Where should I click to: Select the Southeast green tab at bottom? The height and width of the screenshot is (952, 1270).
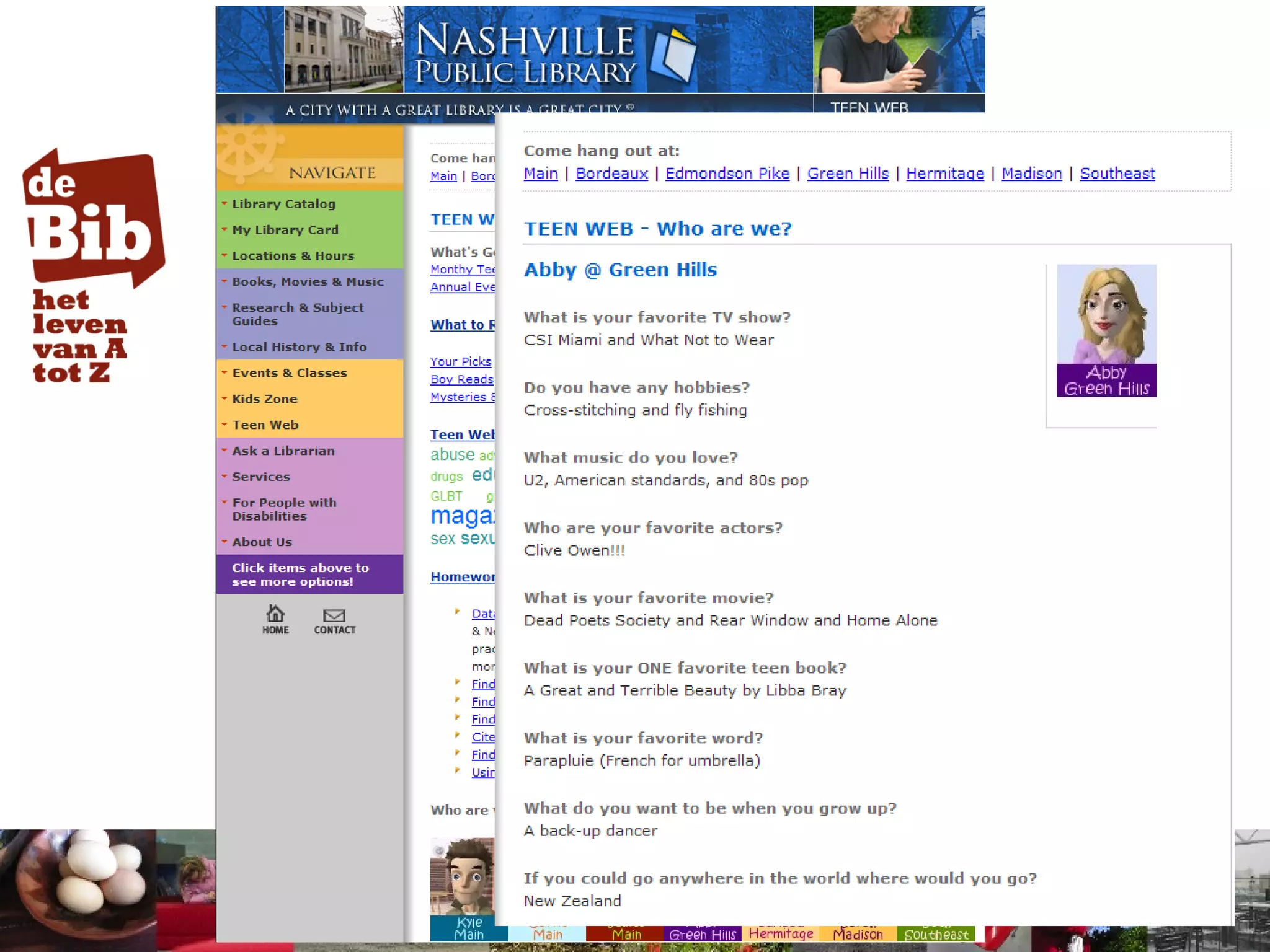[936, 934]
